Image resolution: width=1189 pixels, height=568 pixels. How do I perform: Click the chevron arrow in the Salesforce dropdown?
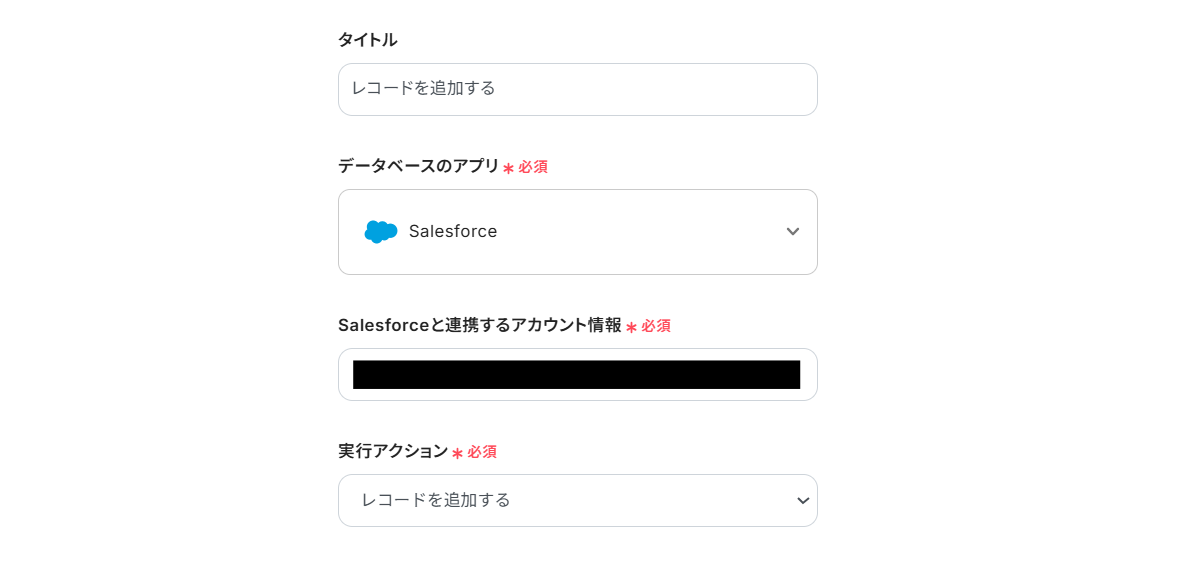click(793, 232)
